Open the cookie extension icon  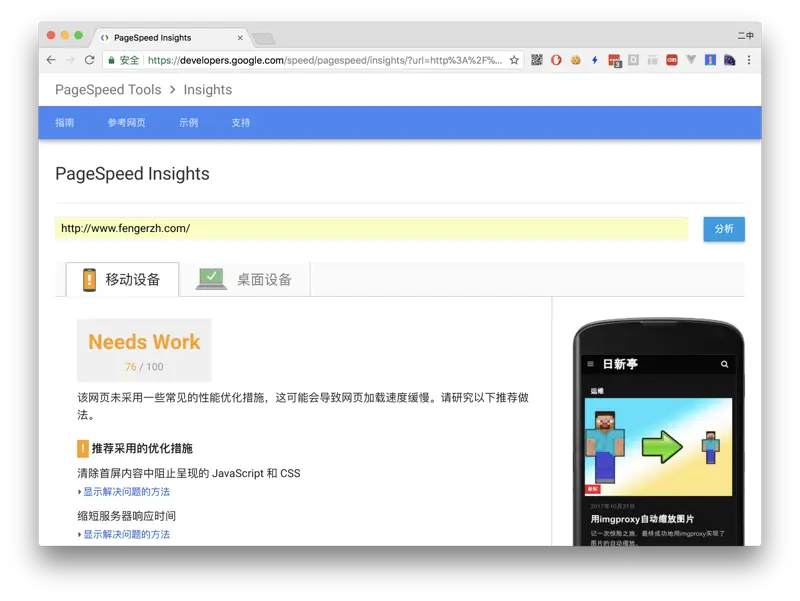click(x=576, y=60)
